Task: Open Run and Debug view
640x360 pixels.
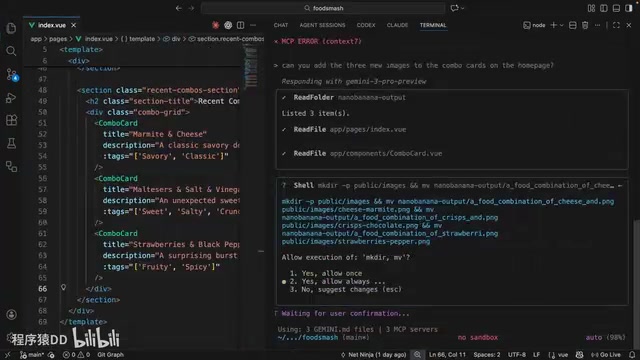Action: [x=11, y=98]
